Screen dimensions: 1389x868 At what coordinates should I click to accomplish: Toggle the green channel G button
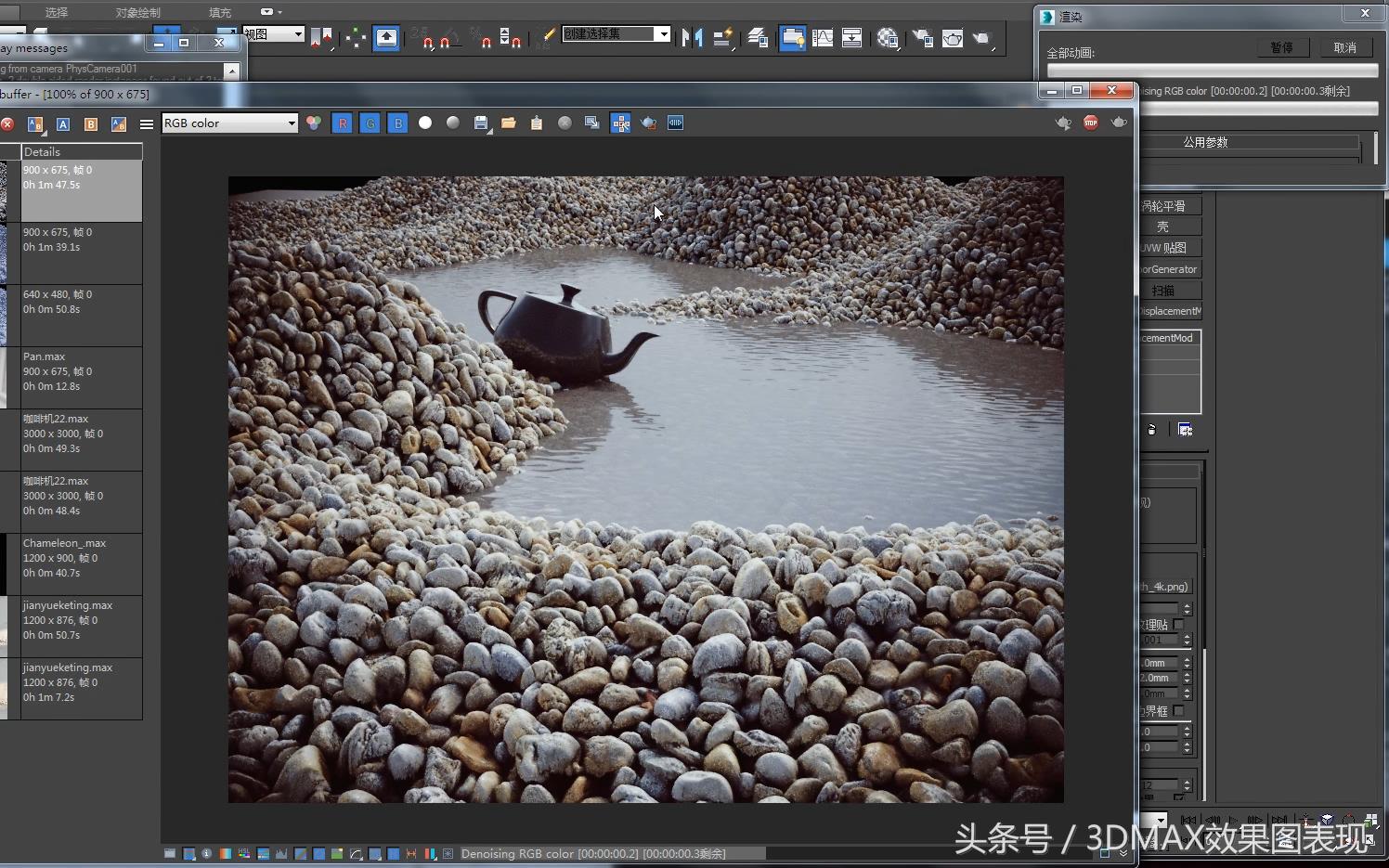[370, 123]
